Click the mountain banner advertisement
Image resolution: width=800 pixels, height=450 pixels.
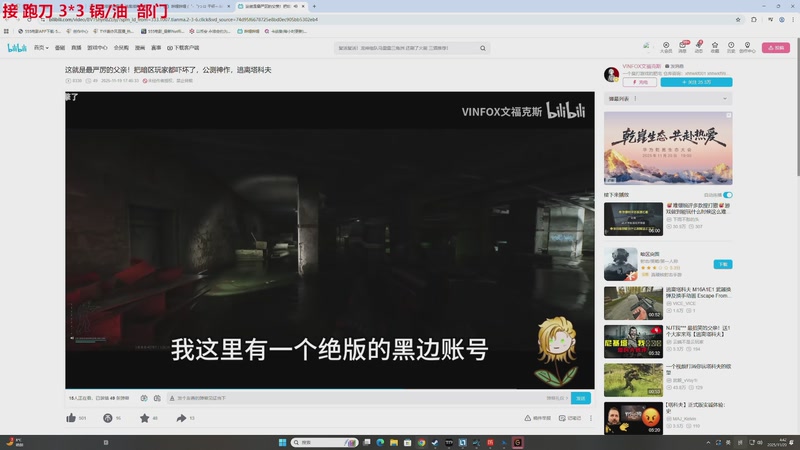[x=668, y=148]
